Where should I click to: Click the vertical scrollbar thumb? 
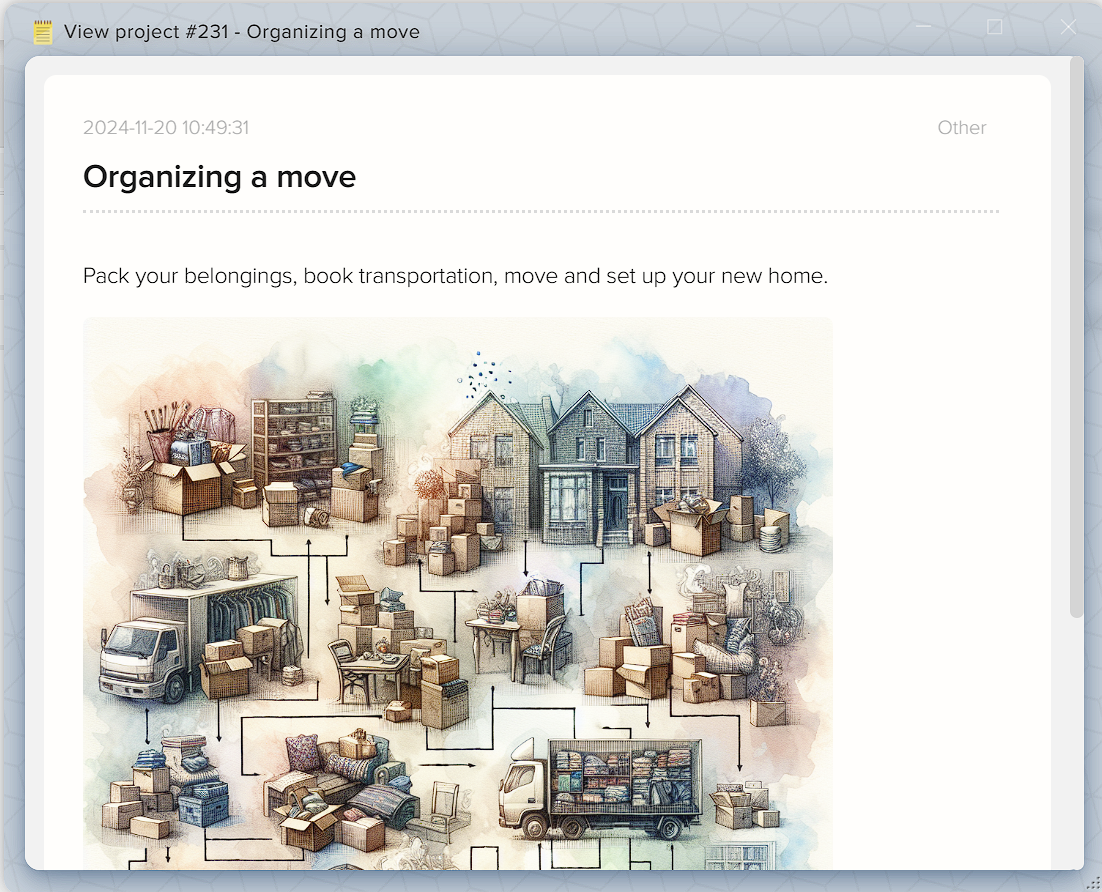click(x=1076, y=337)
